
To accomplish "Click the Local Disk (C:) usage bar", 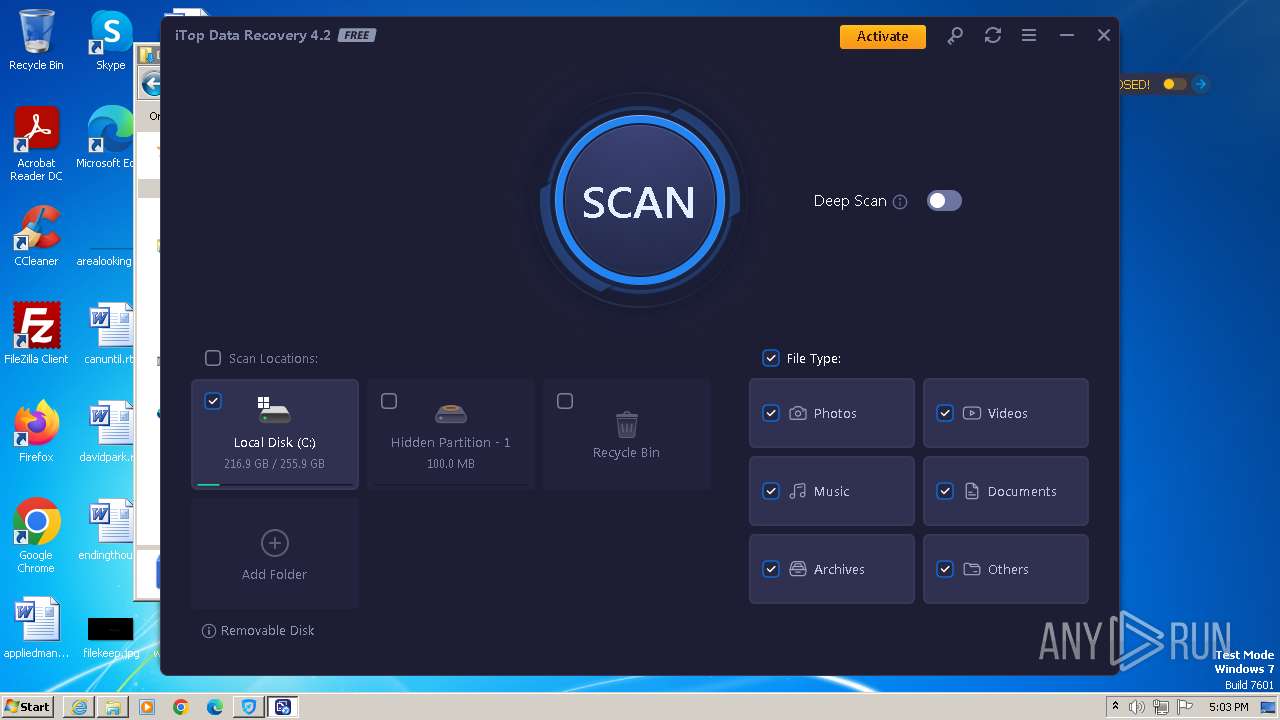I will (275, 484).
